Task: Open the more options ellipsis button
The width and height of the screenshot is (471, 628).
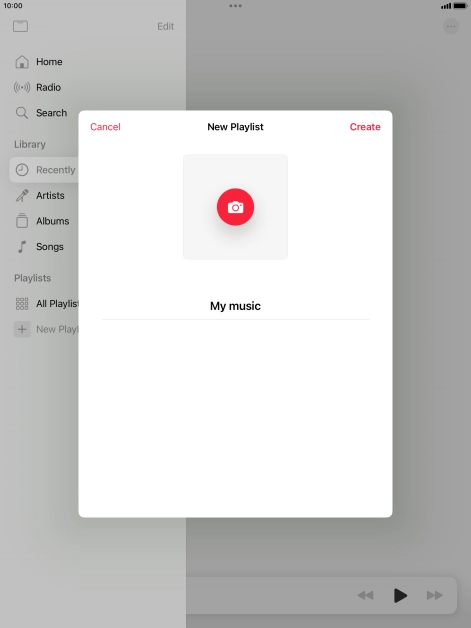Action: (451, 26)
